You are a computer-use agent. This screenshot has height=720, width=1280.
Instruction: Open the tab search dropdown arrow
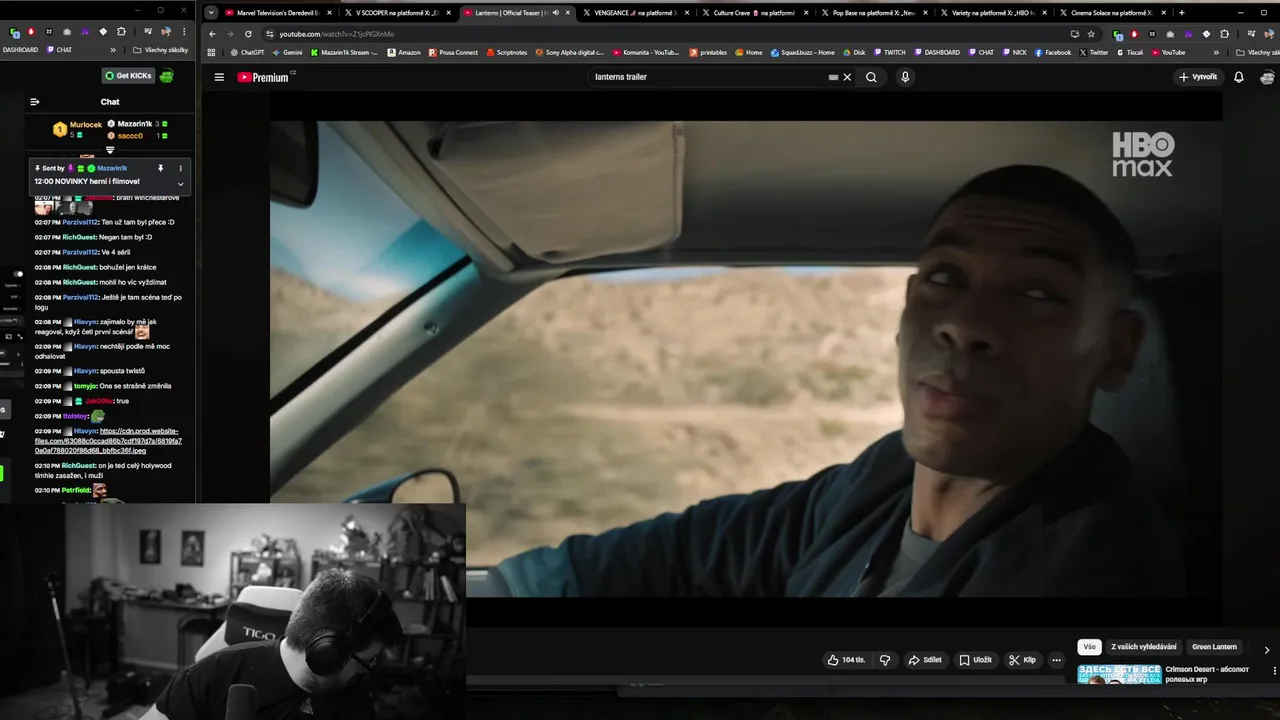click(211, 13)
